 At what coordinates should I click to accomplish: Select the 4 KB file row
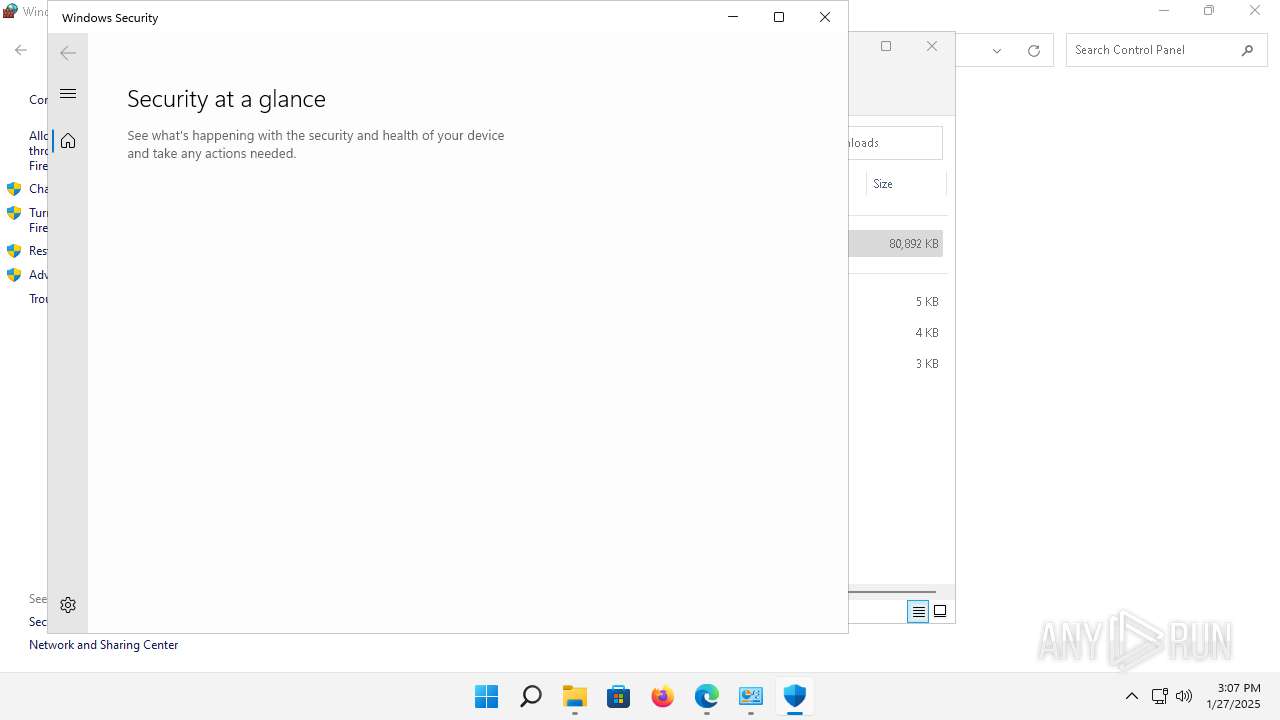[x=896, y=333]
